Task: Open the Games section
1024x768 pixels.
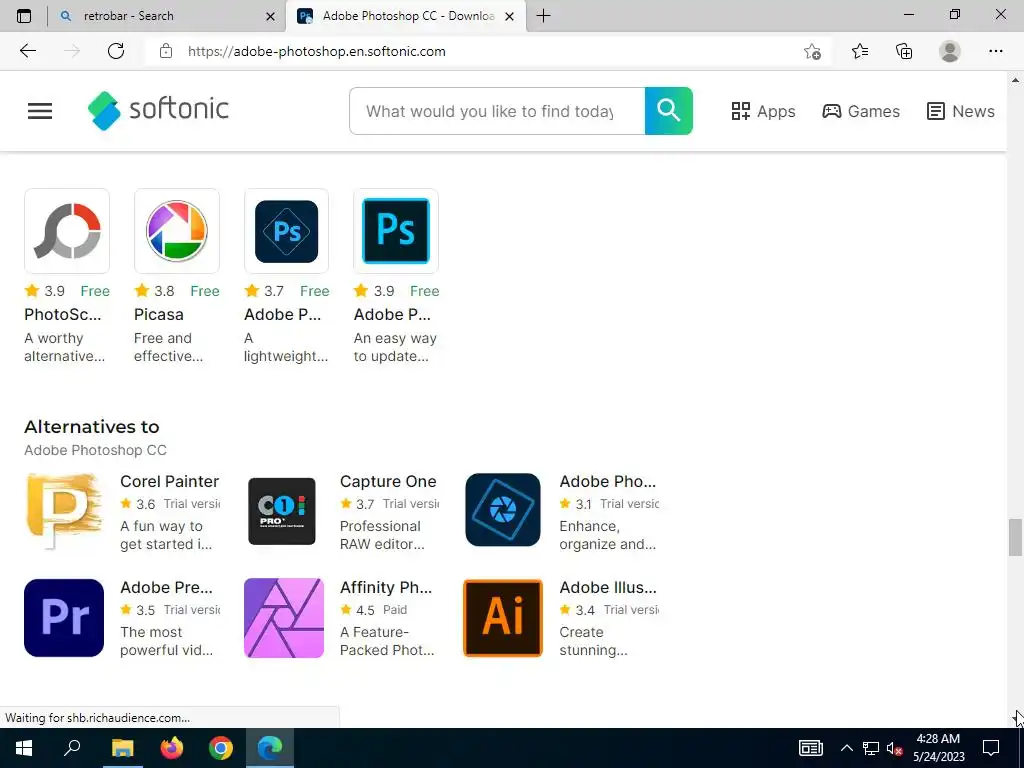Action: [x=861, y=111]
